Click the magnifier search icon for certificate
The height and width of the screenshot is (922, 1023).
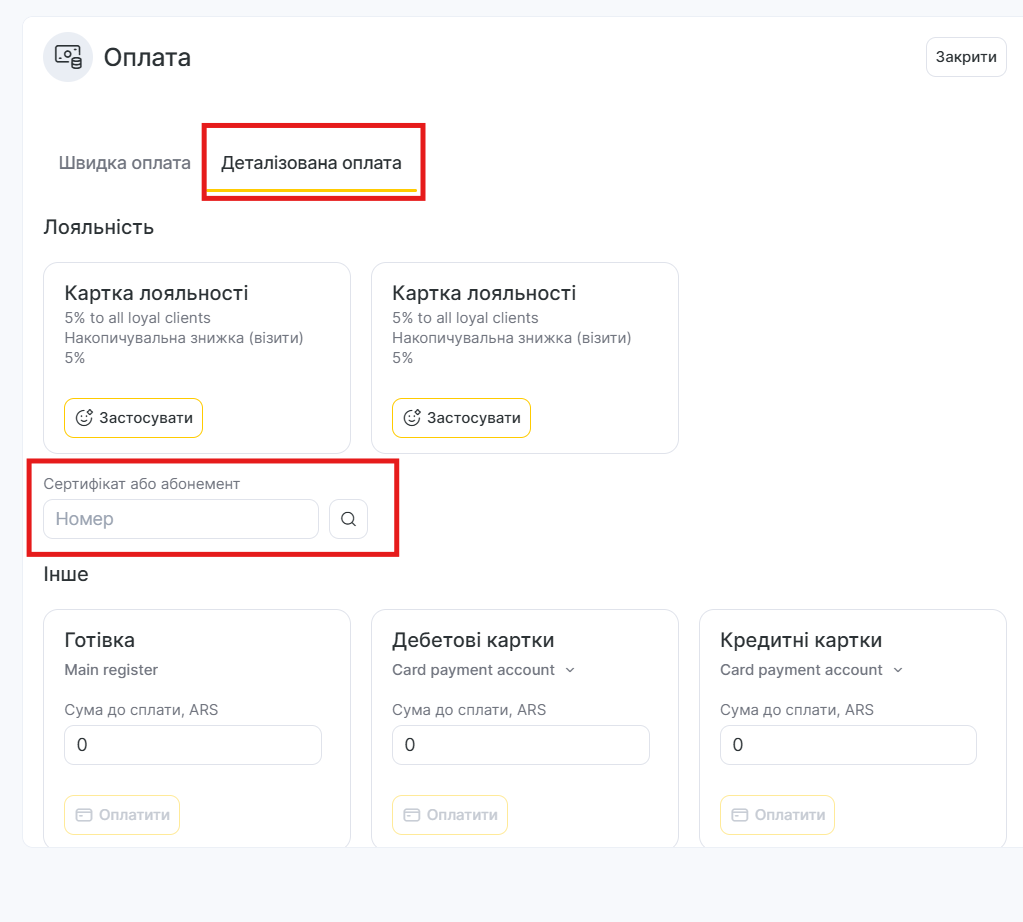tap(348, 519)
